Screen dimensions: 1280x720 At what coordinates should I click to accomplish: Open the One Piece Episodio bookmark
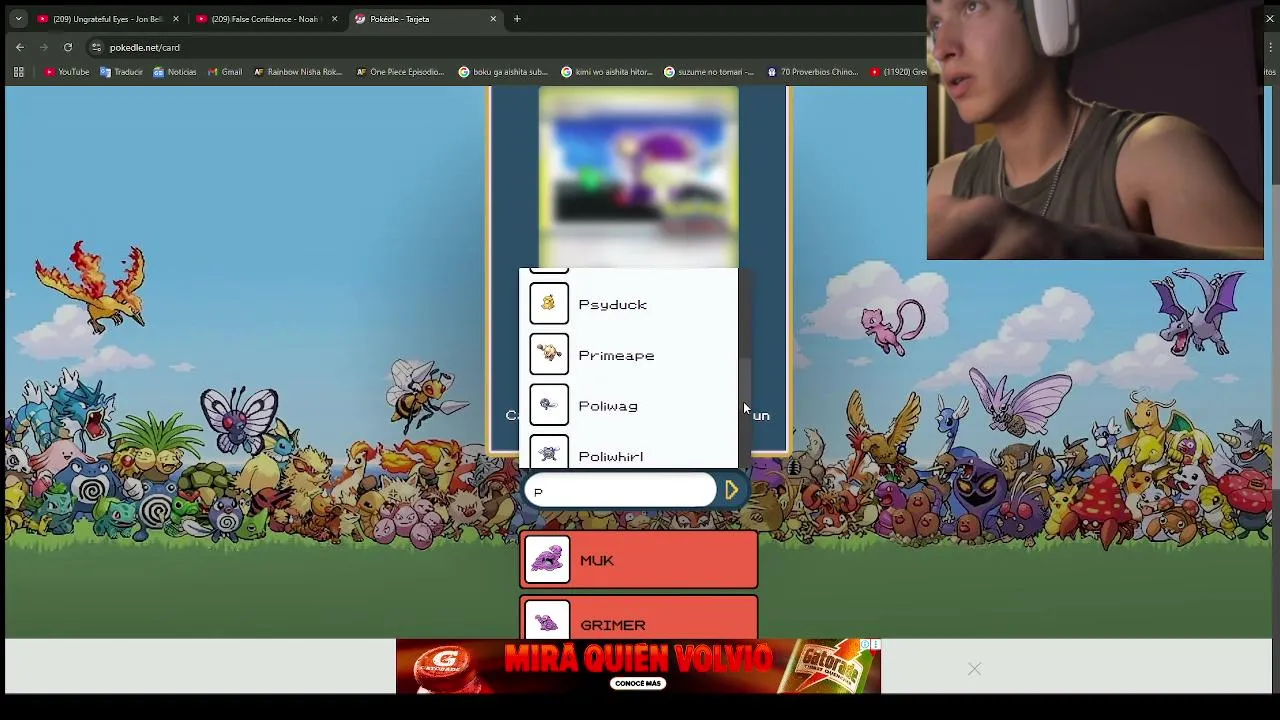[x=400, y=72]
